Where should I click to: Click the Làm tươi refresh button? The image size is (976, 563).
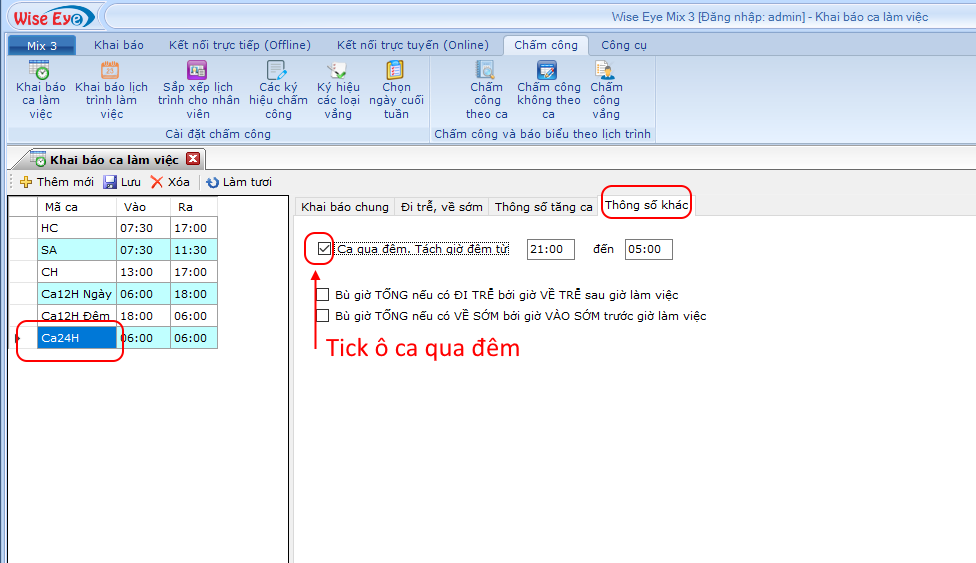tap(239, 182)
